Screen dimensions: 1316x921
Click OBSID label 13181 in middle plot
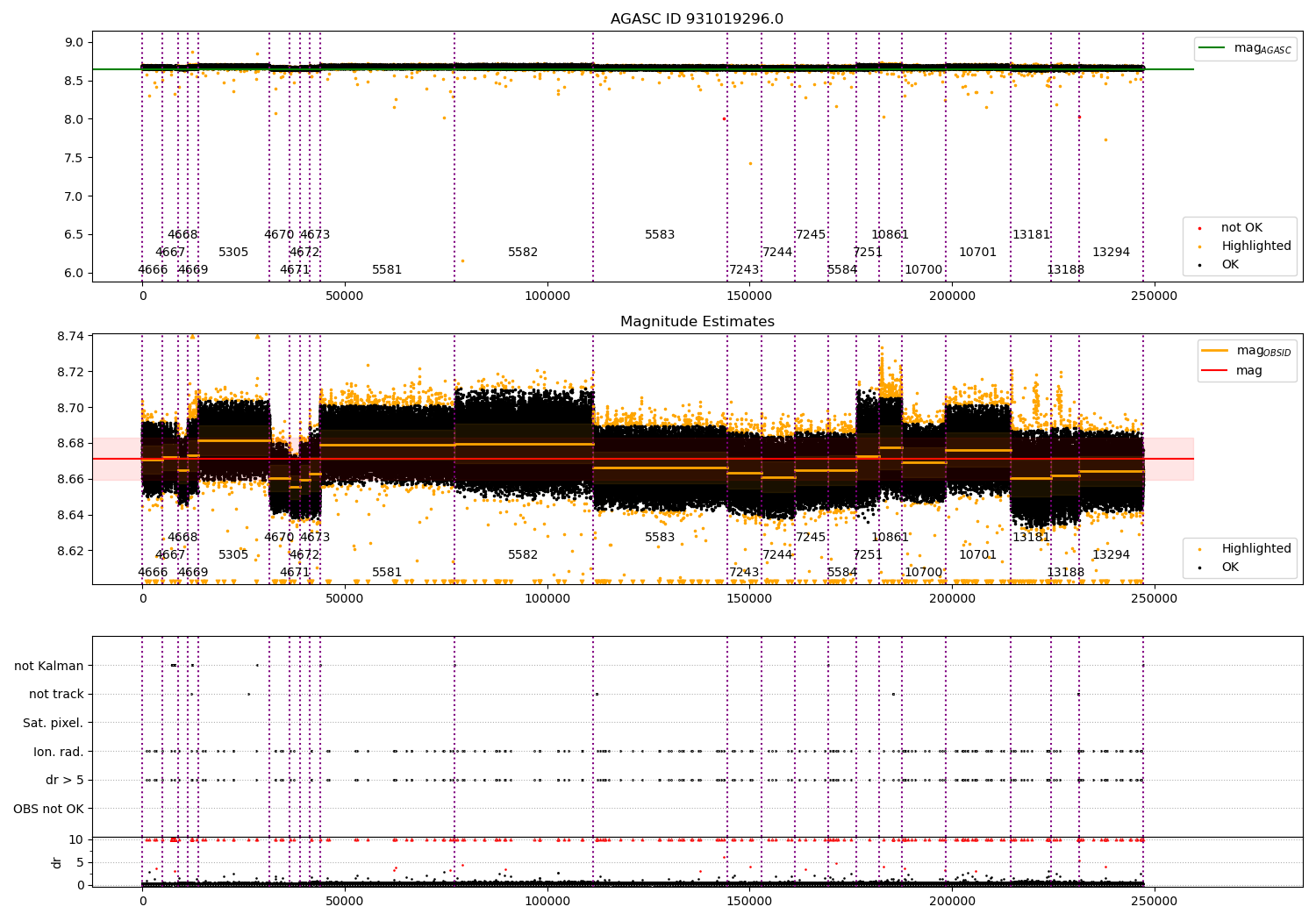tap(1031, 538)
